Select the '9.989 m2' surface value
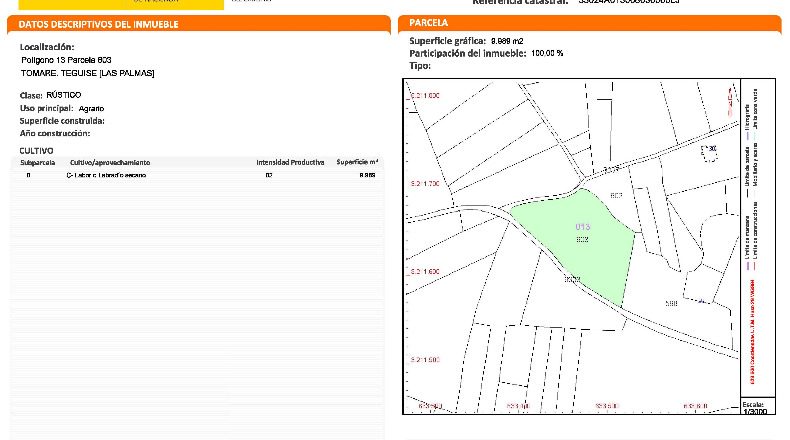Viewport: 790px width, 440px height. 507,41
